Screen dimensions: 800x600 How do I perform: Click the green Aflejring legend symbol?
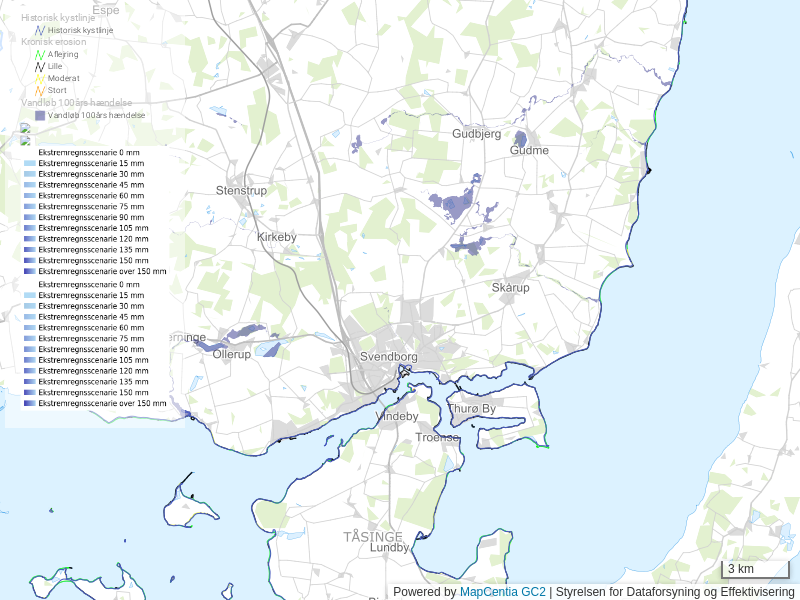pyautogui.click(x=40, y=55)
